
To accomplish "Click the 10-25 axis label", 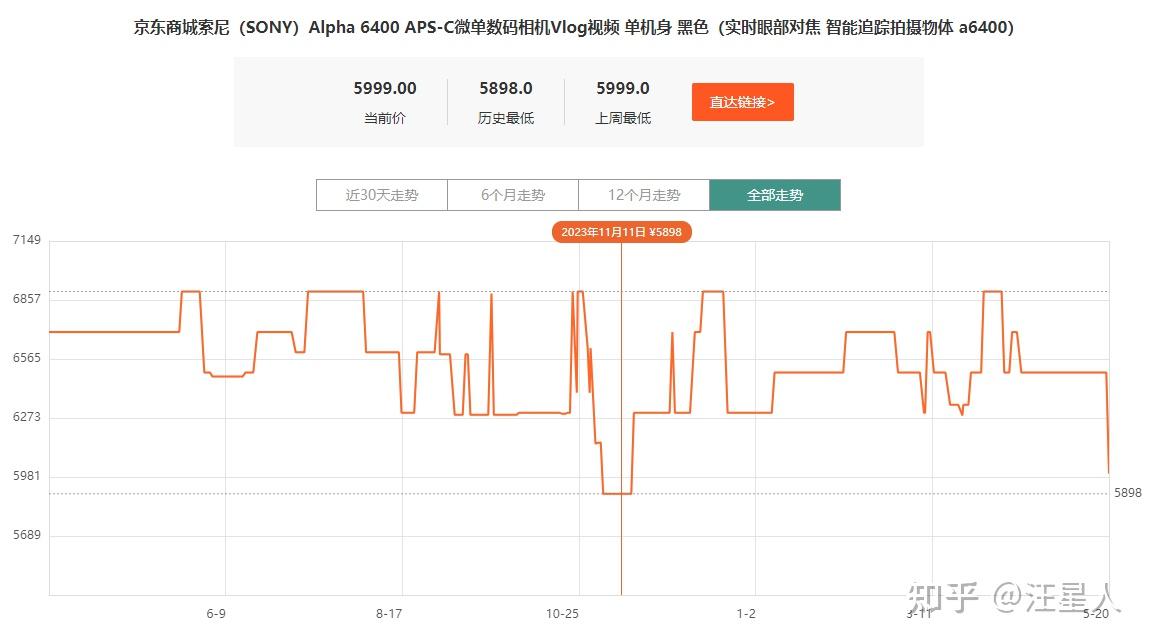I will point(562,615).
